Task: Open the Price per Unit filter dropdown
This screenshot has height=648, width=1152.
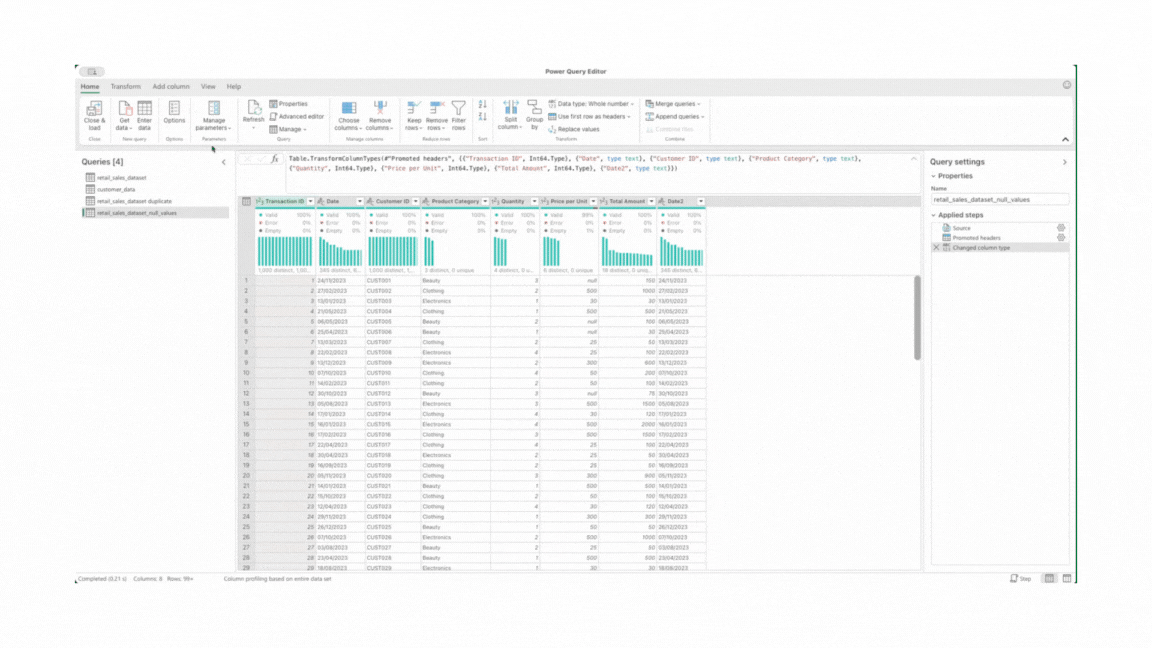Action: click(593, 201)
